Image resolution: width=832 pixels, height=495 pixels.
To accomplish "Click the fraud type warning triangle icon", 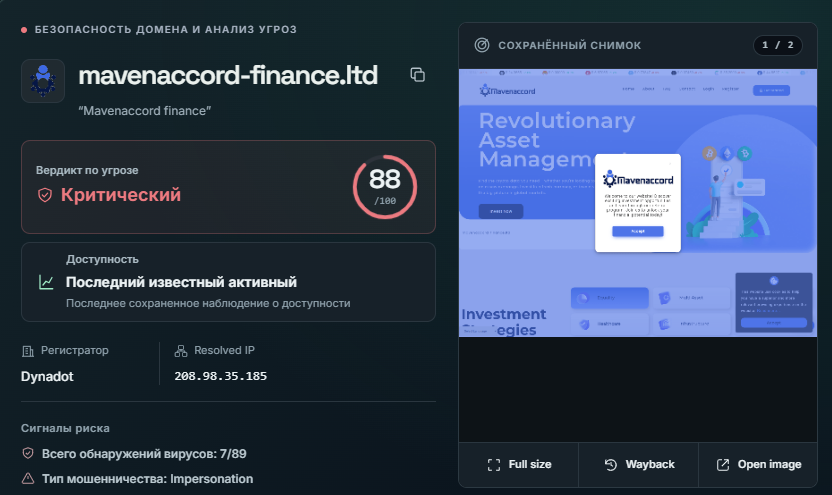I will coord(28,479).
